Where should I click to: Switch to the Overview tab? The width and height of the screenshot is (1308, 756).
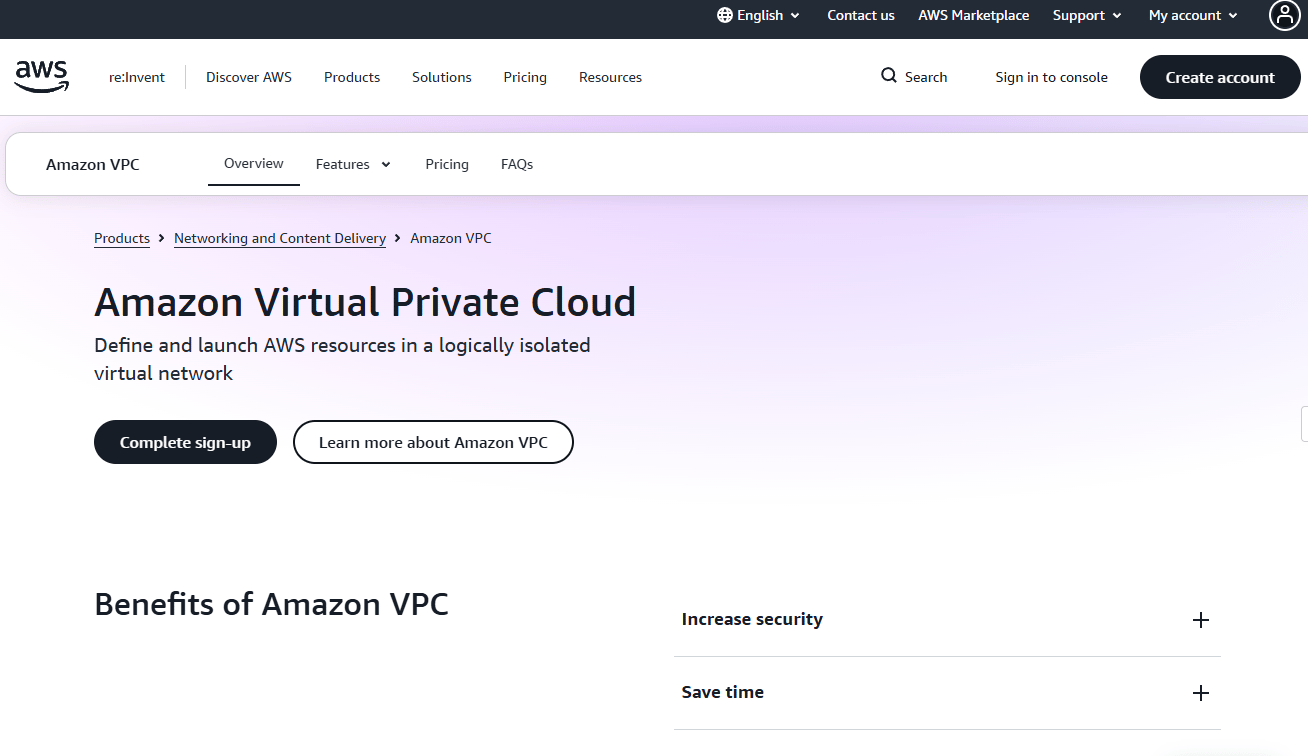pyautogui.click(x=254, y=163)
